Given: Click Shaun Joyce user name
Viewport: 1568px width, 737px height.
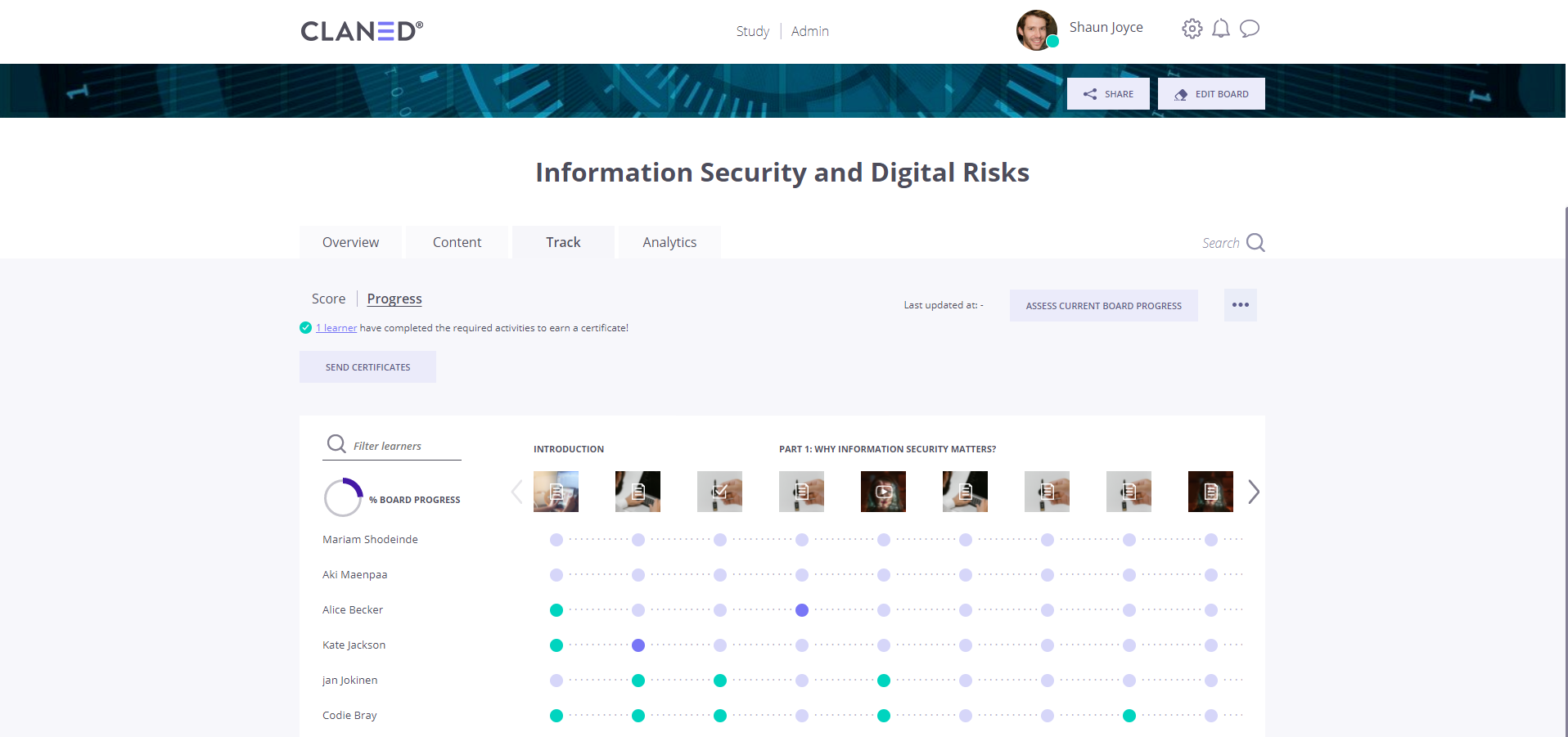Looking at the screenshot, I should (x=1106, y=27).
